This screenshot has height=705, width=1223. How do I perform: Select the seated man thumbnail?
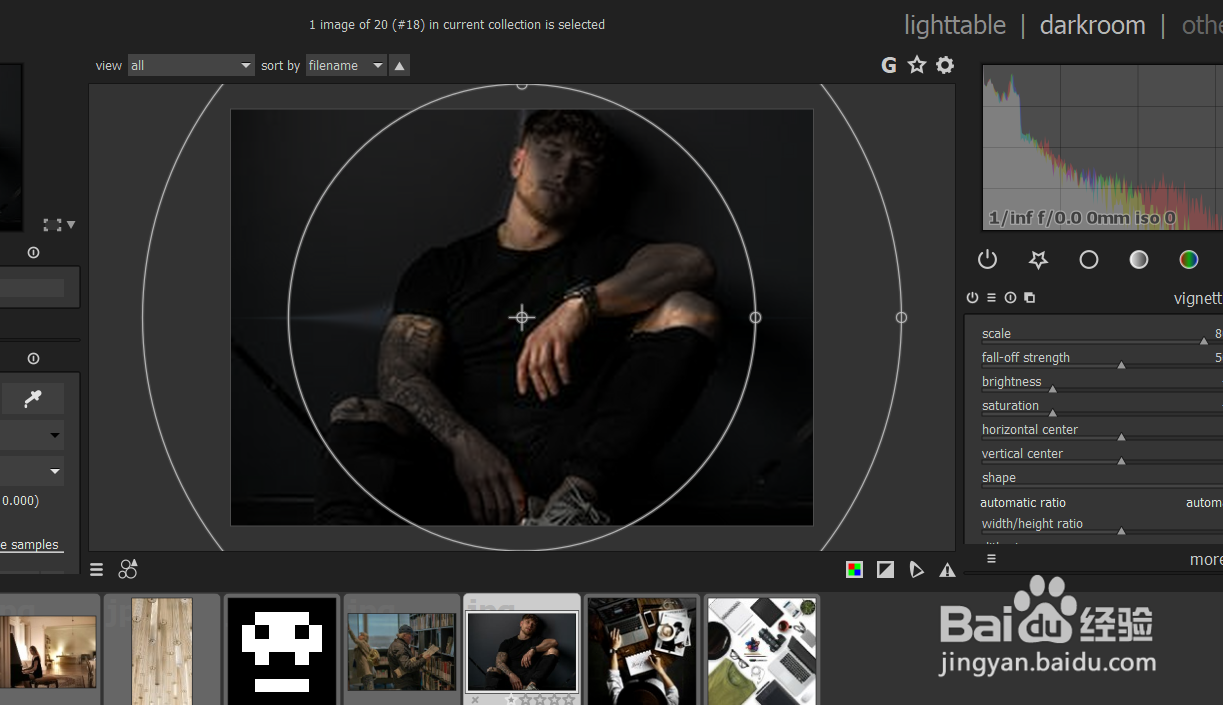coord(522,652)
